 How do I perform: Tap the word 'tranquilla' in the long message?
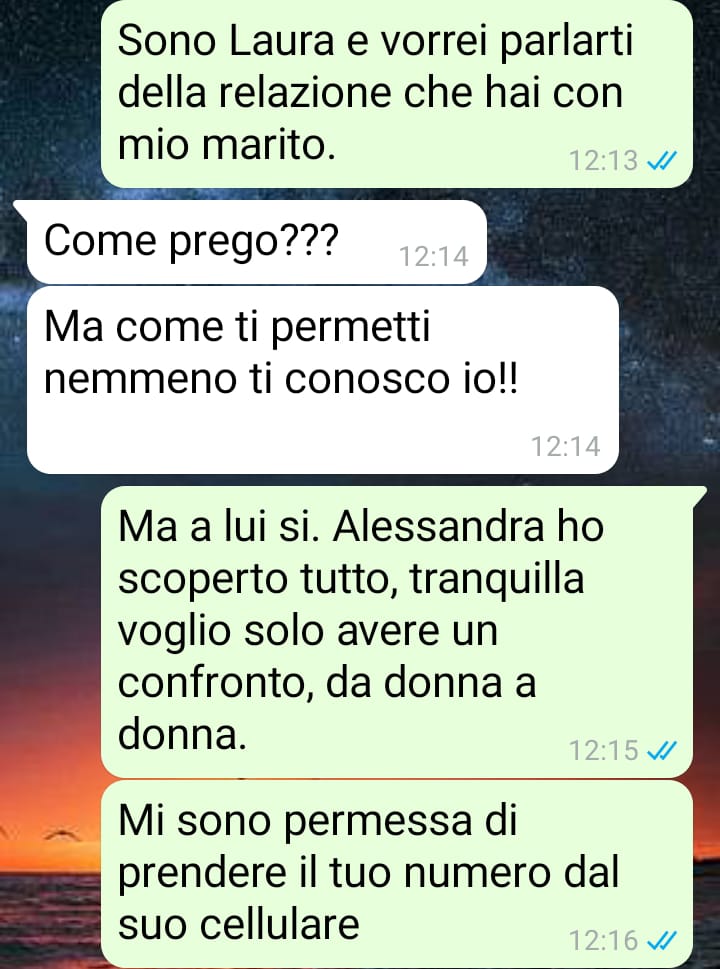click(x=497, y=581)
